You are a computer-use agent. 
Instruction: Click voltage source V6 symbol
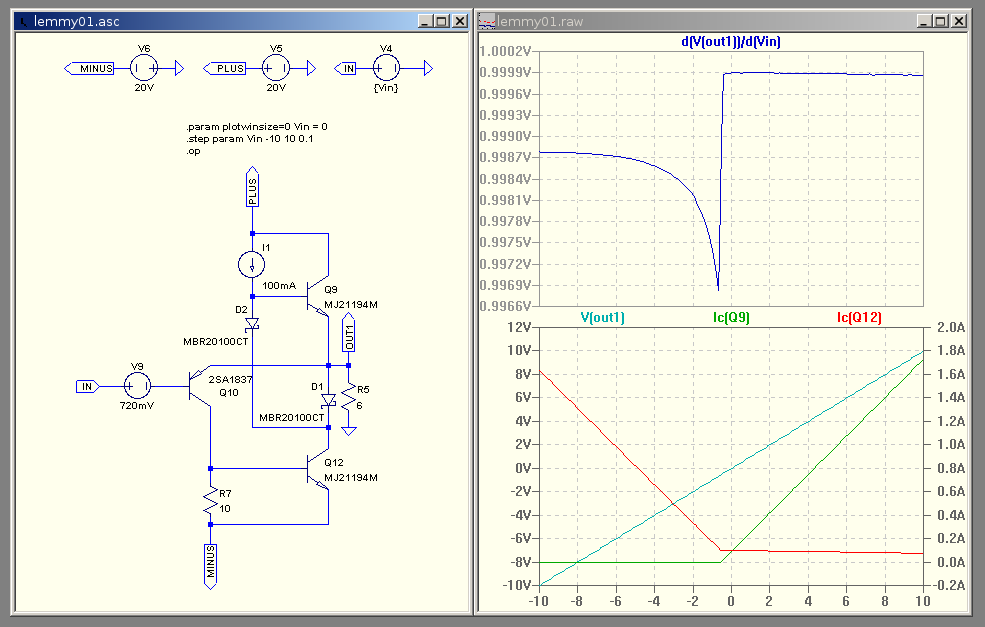click(144, 68)
